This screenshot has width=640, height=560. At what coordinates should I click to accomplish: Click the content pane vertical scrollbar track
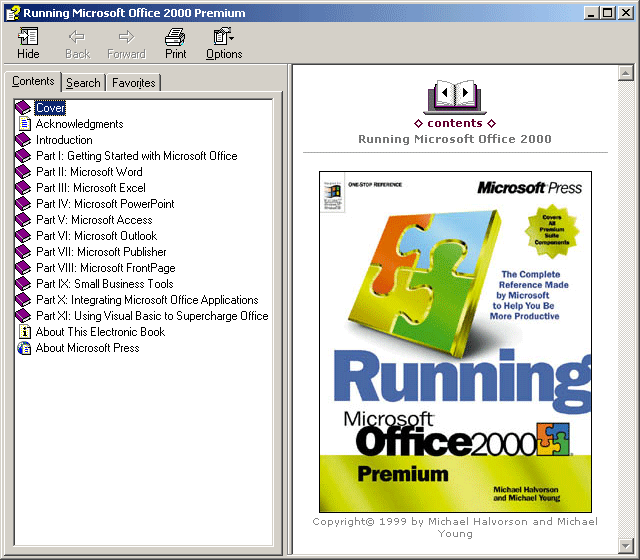(625, 309)
